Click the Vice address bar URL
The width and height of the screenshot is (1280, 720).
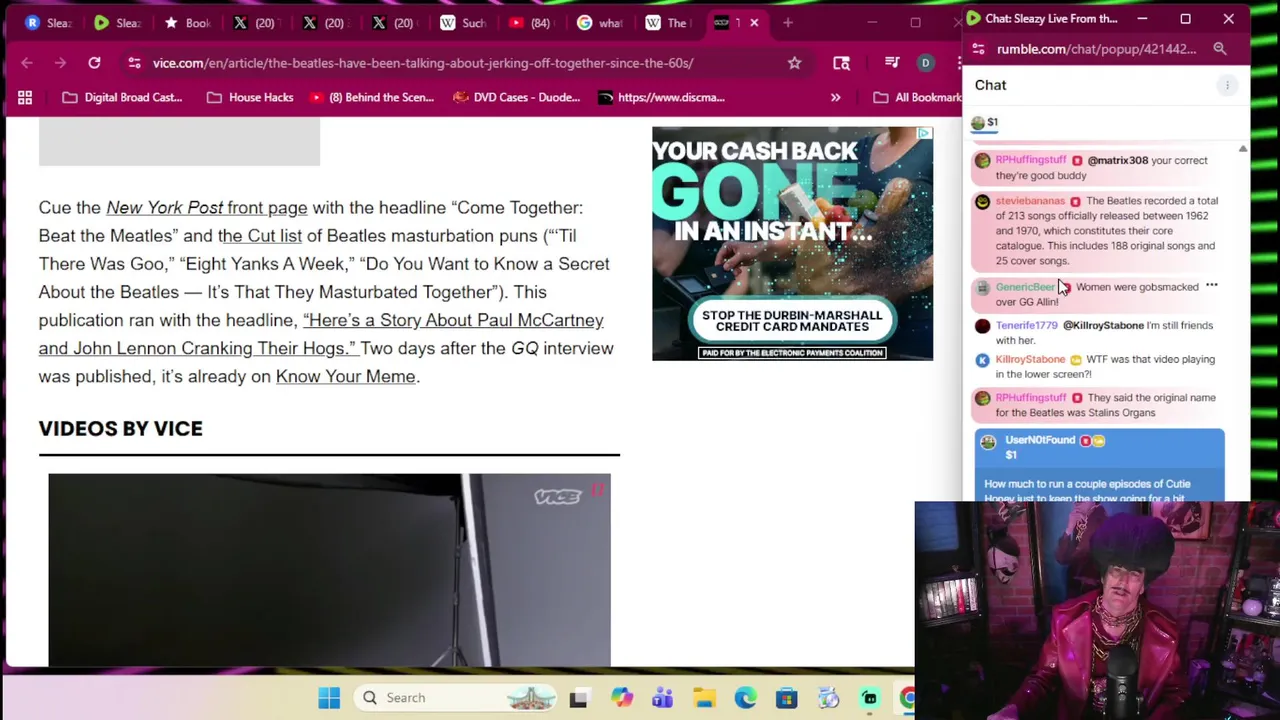pos(423,63)
